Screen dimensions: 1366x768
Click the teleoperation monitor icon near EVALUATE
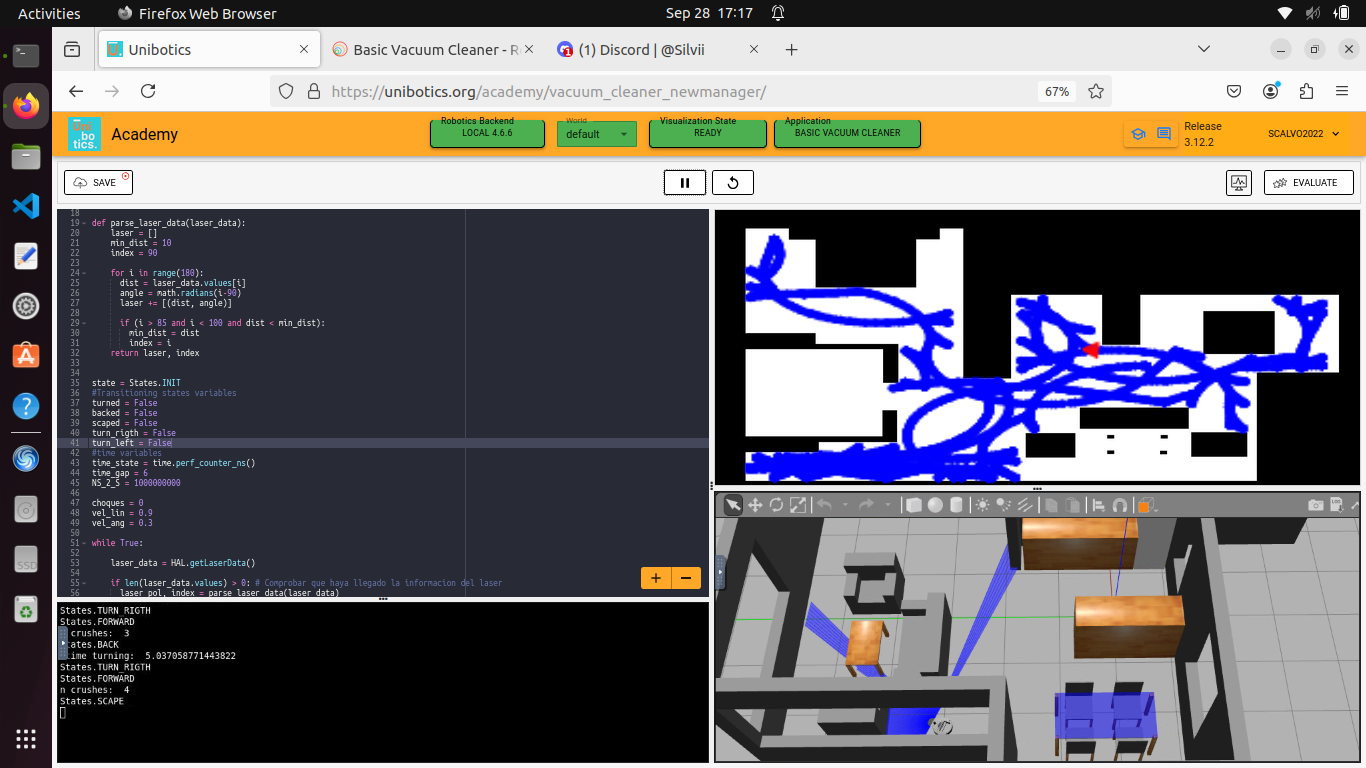(1238, 182)
